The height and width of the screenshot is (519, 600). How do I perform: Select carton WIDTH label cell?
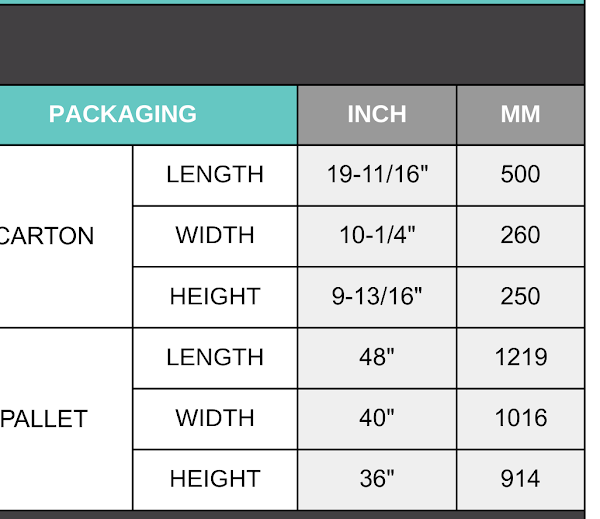(215, 236)
